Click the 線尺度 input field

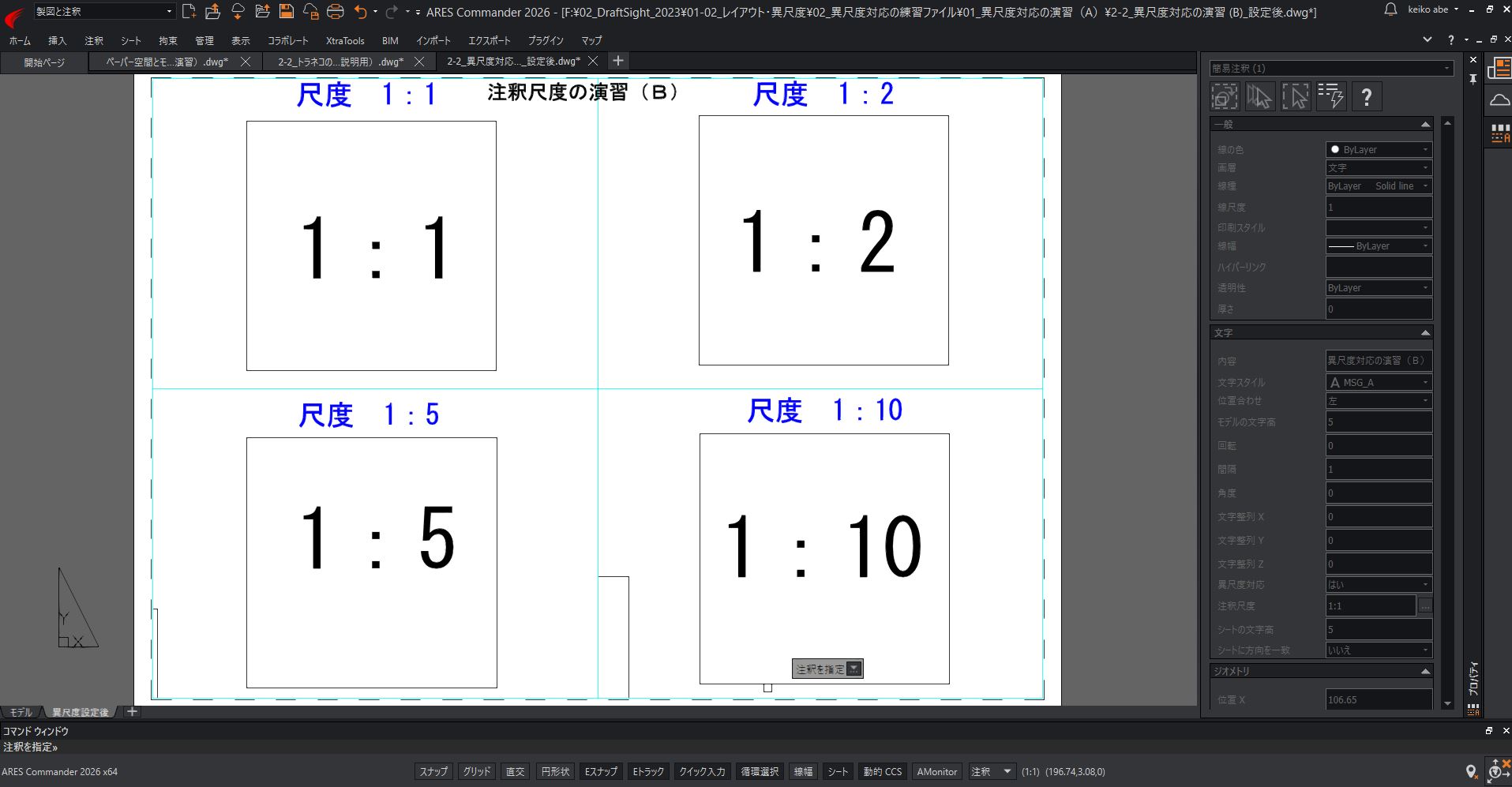(1378, 208)
